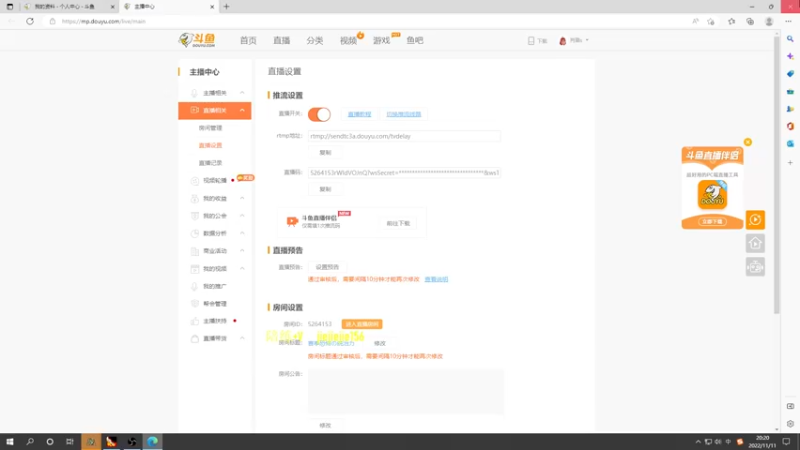Click the 斗鱼直播伴侣 camera icon

(x=292, y=221)
